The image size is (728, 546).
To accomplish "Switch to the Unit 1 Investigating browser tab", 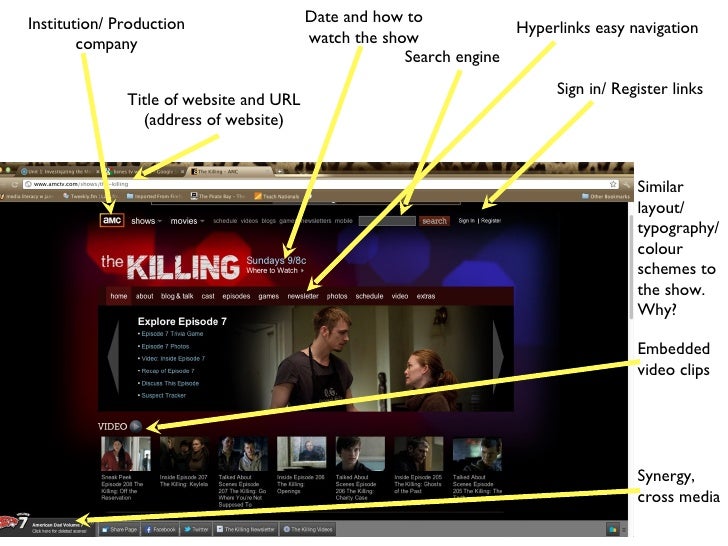I will 59,171.
